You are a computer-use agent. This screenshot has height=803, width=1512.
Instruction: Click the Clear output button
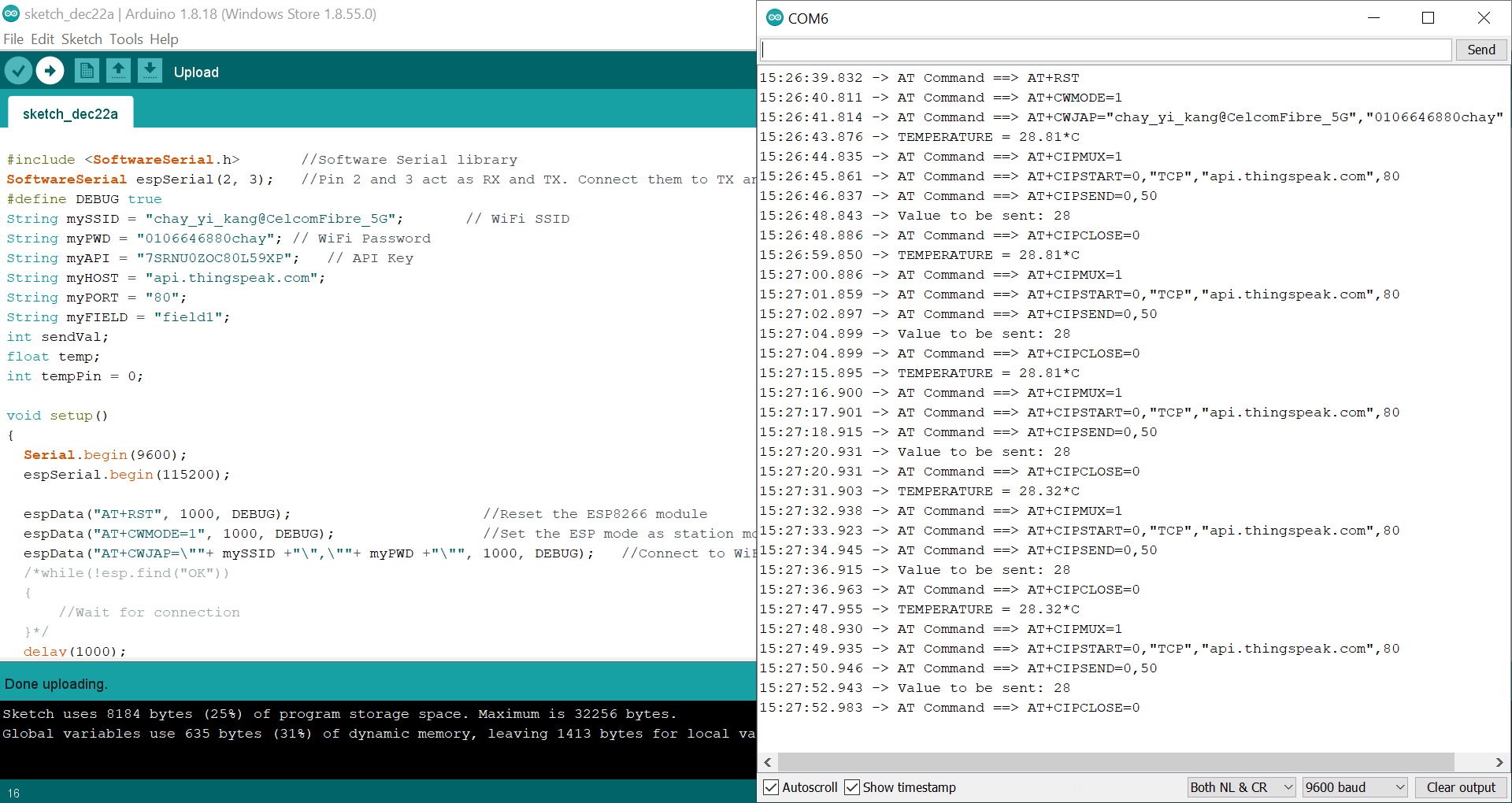point(1461,787)
